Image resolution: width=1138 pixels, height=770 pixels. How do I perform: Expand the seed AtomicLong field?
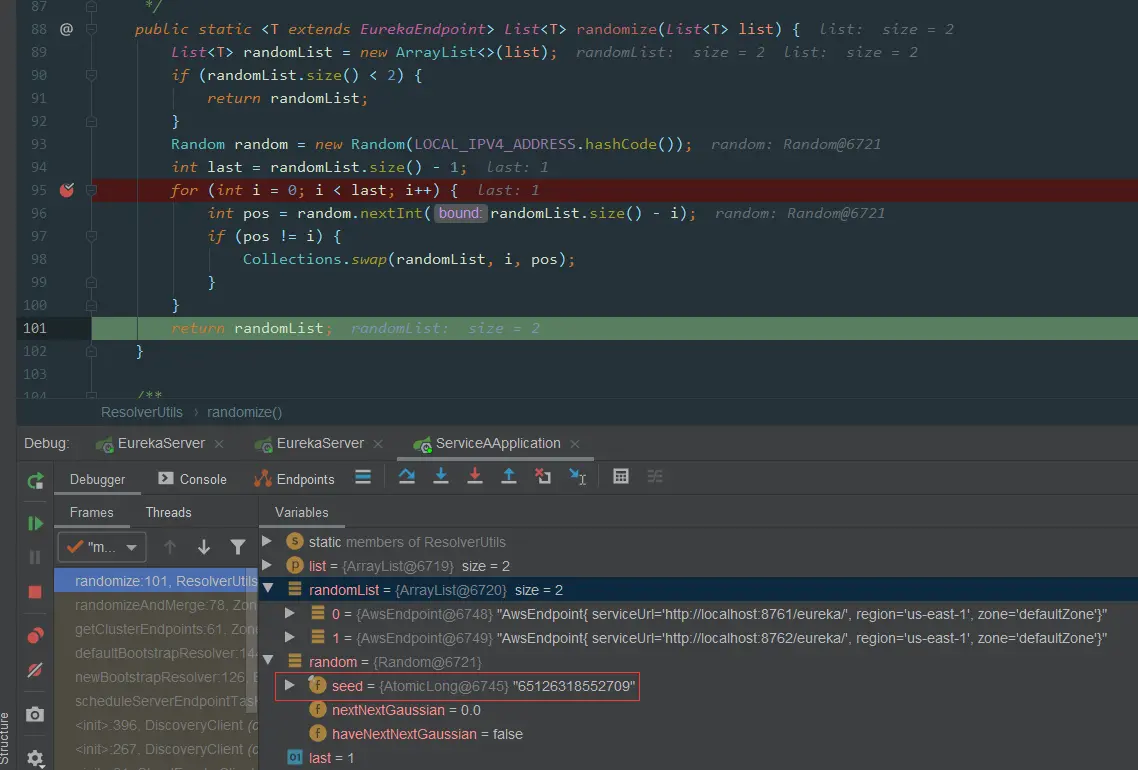290,685
